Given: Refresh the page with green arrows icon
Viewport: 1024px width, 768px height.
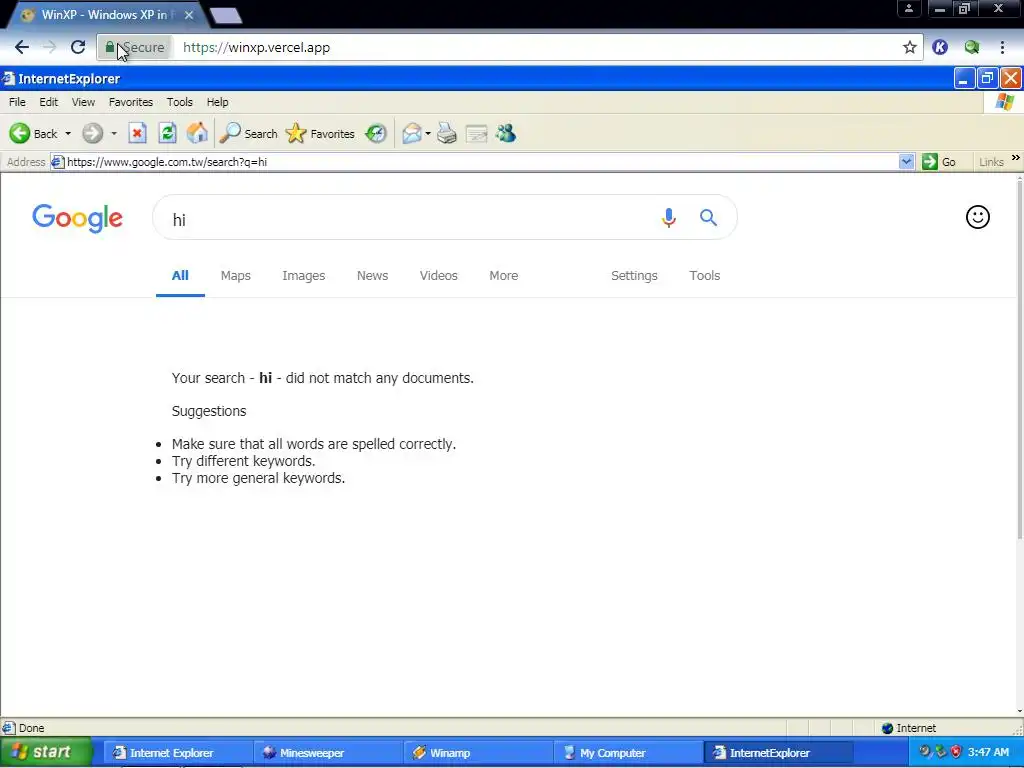Looking at the screenshot, I should (x=167, y=134).
